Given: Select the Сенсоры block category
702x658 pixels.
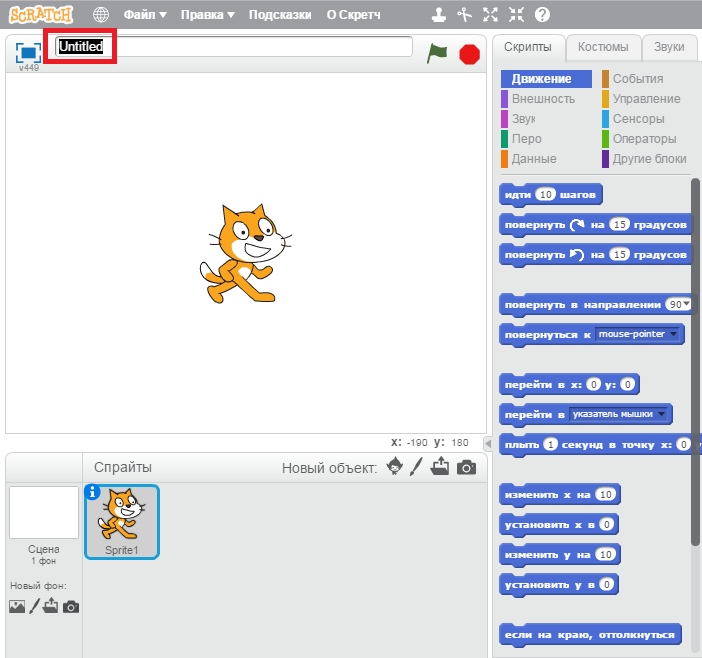Looking at the screenshot, I should click(x=633, y=119).
